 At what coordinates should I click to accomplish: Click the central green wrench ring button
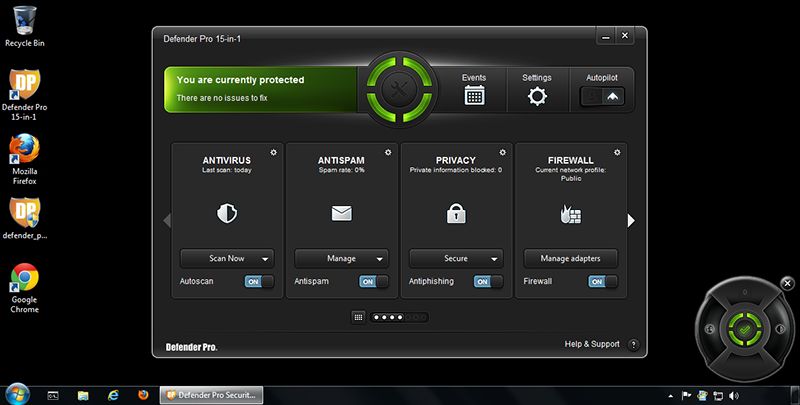pos(399,89)
